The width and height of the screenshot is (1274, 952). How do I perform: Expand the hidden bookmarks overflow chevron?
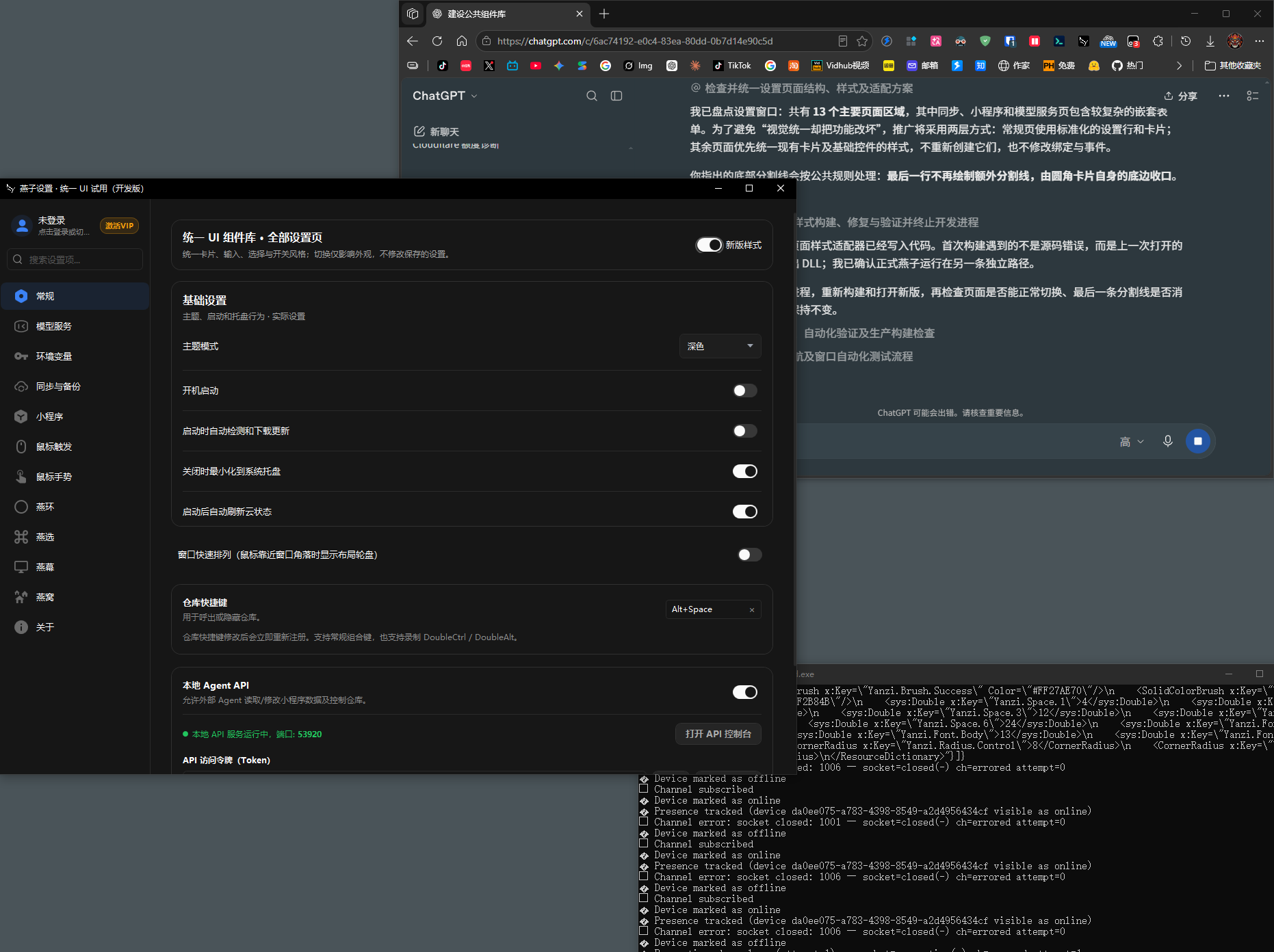pos(1179,66)
